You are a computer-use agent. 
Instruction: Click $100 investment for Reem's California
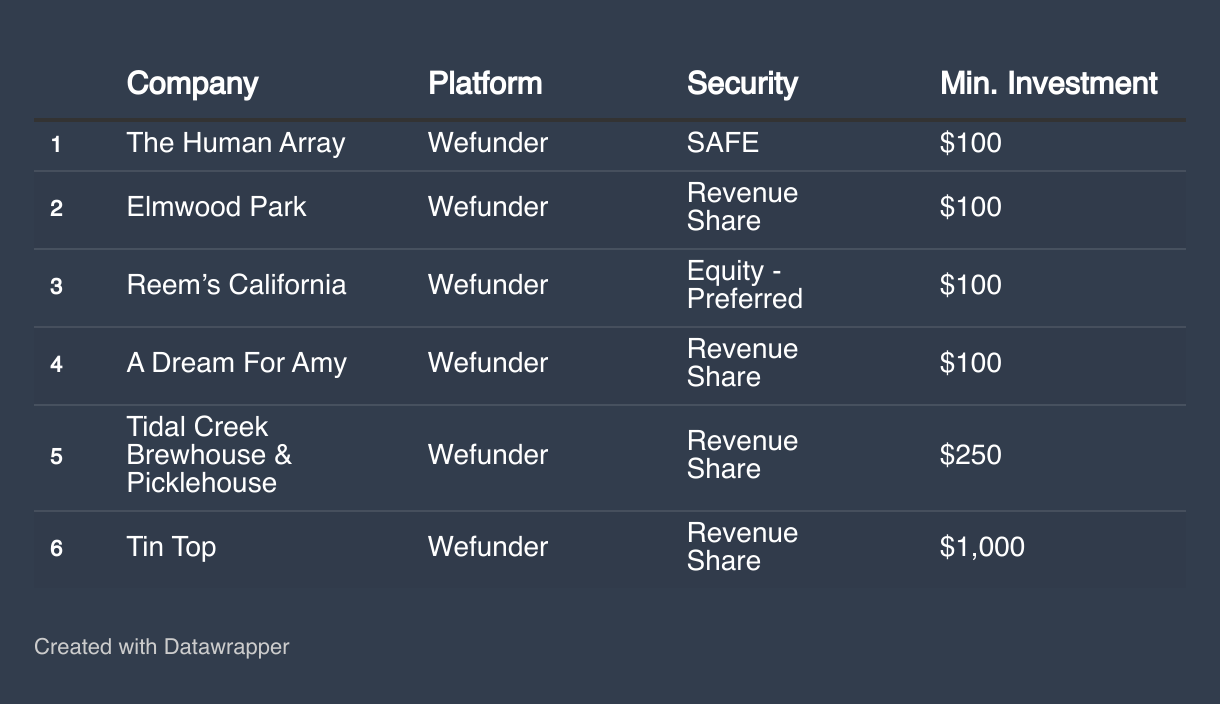[970, 285]
